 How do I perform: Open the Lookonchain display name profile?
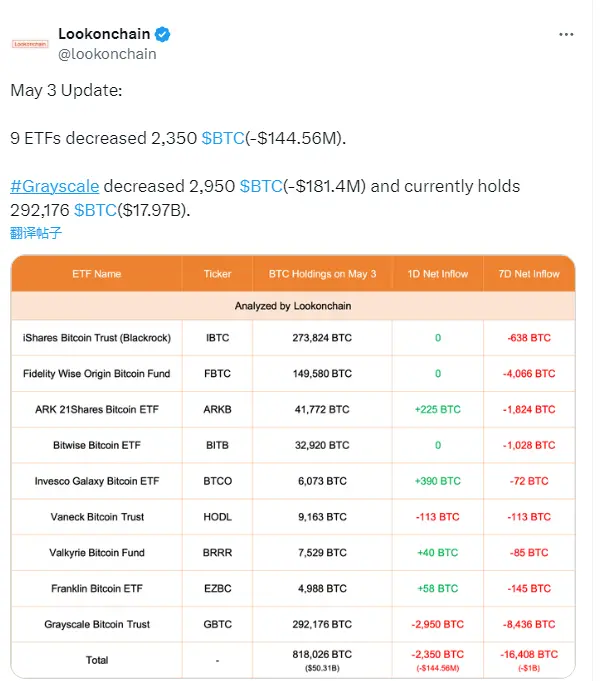point(104,34)
